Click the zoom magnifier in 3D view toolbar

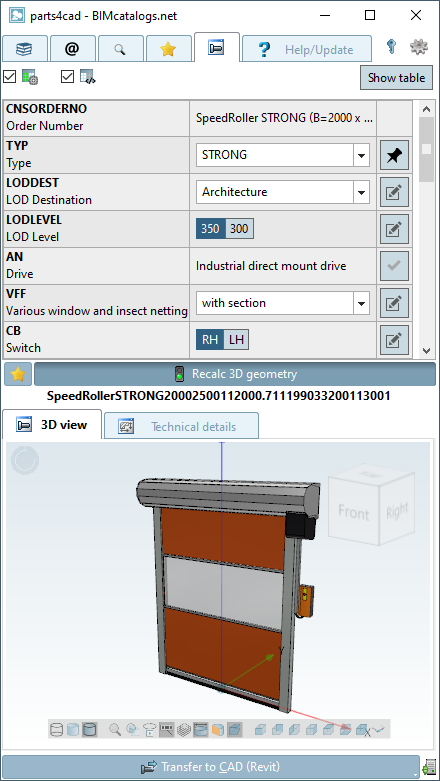115,730
